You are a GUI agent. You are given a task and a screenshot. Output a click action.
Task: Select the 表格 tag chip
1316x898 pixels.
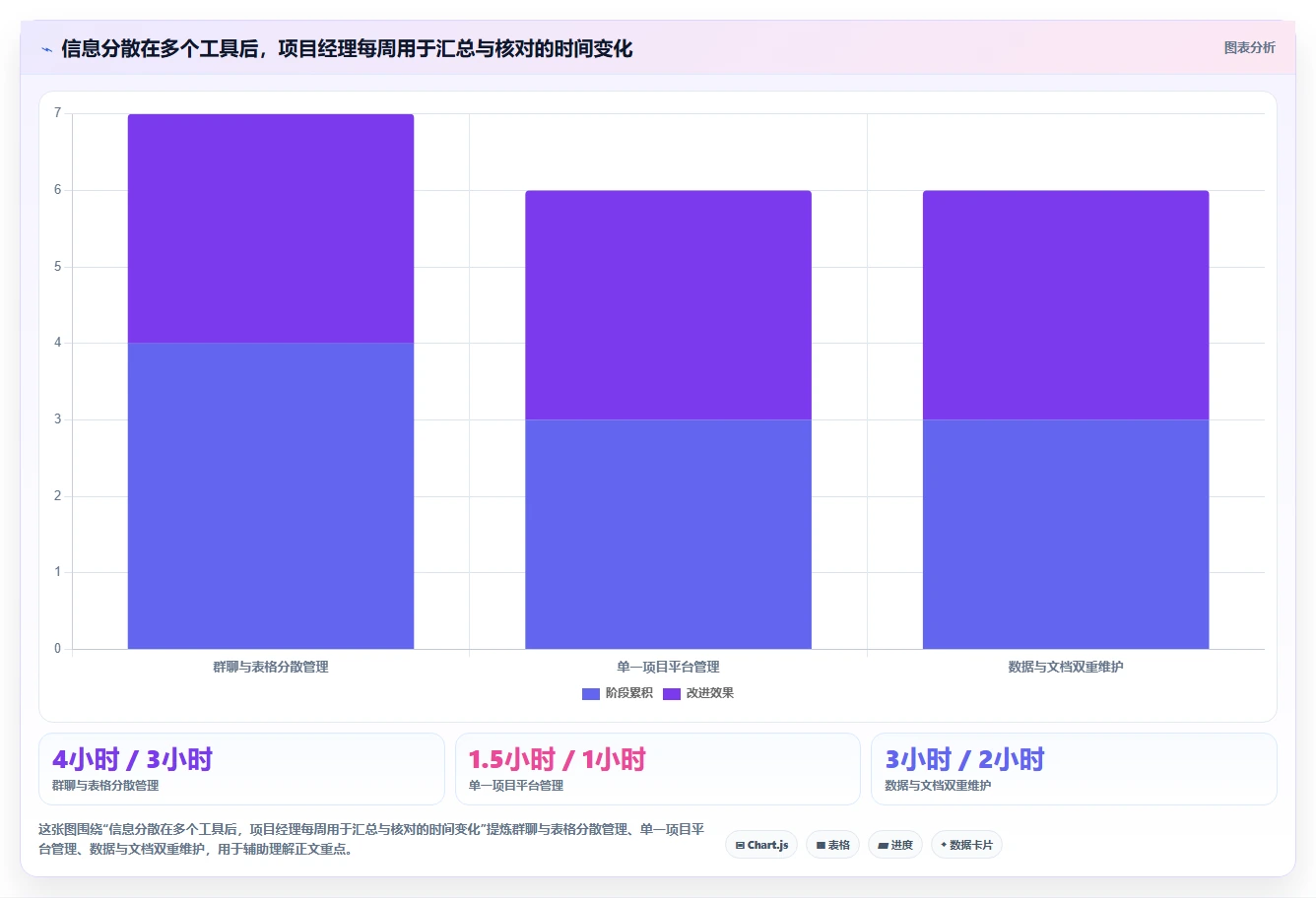click(x=832, y=845)
